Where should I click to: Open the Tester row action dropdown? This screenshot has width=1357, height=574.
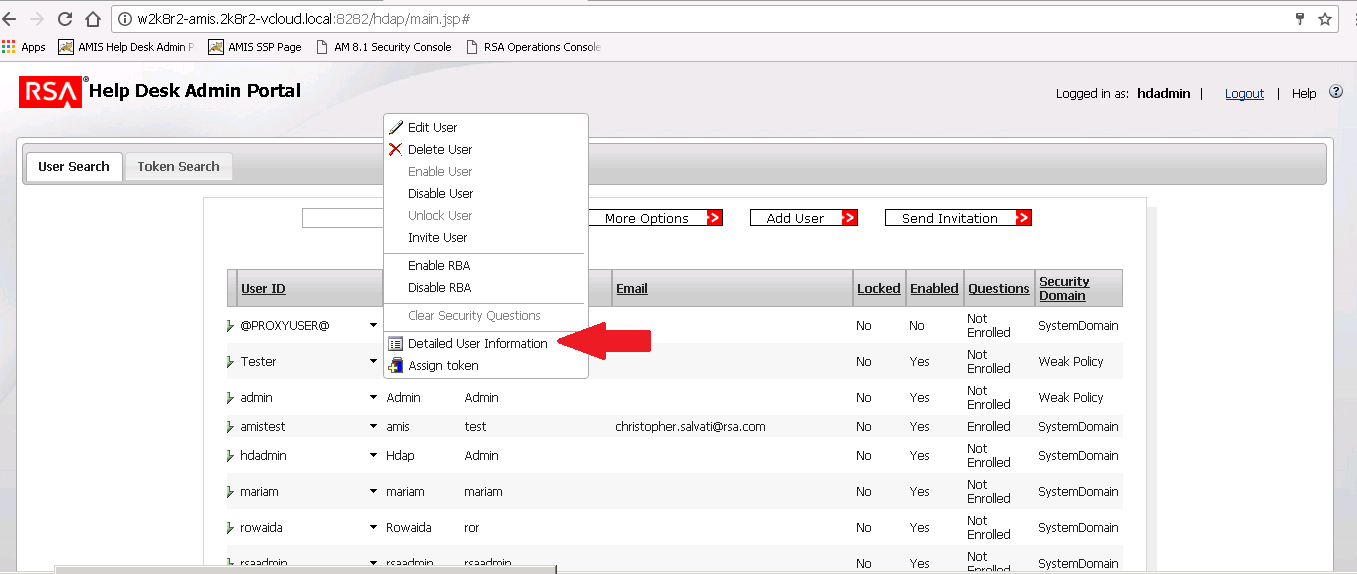click(x=373, y=362)
